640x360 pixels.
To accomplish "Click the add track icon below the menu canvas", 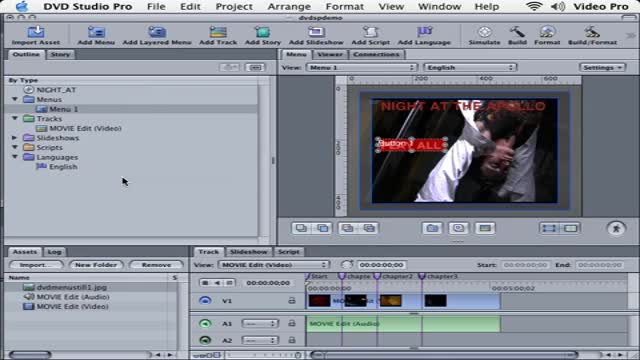I will [485, 228].
